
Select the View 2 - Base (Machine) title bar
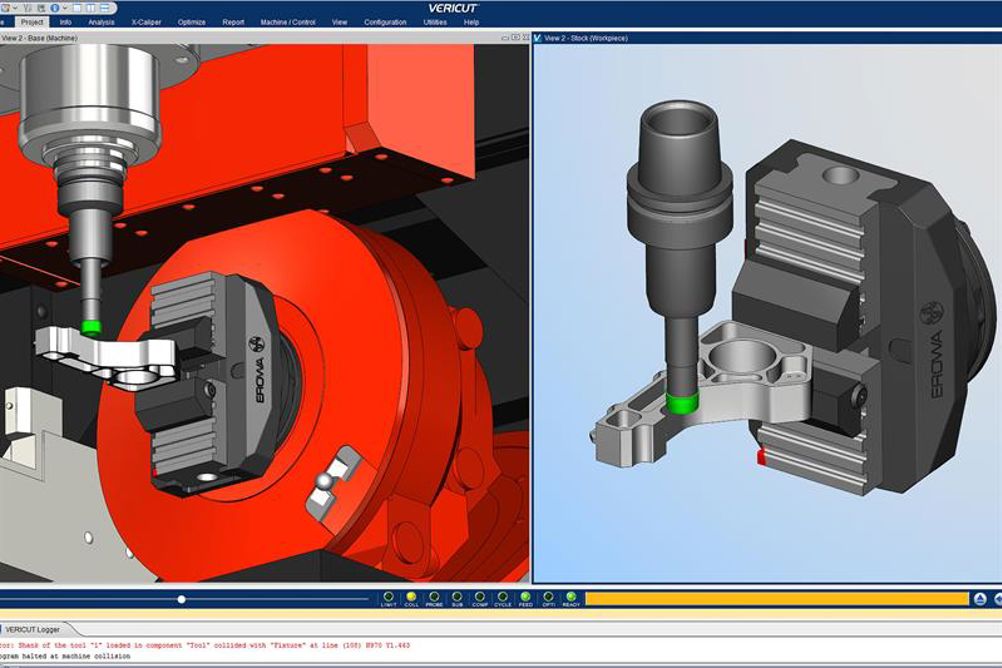[x=265, y=38]
